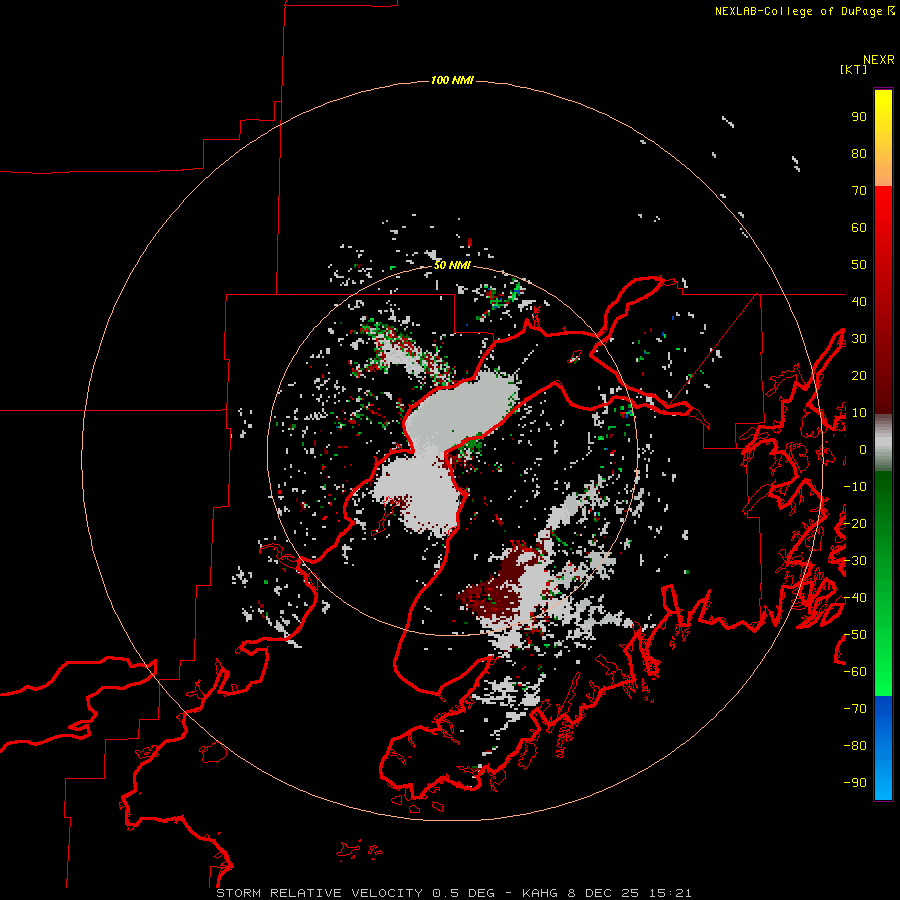Click the positive 20 knot scale value
The height and width of the screenshot is (900, 900).
[859, 375]
